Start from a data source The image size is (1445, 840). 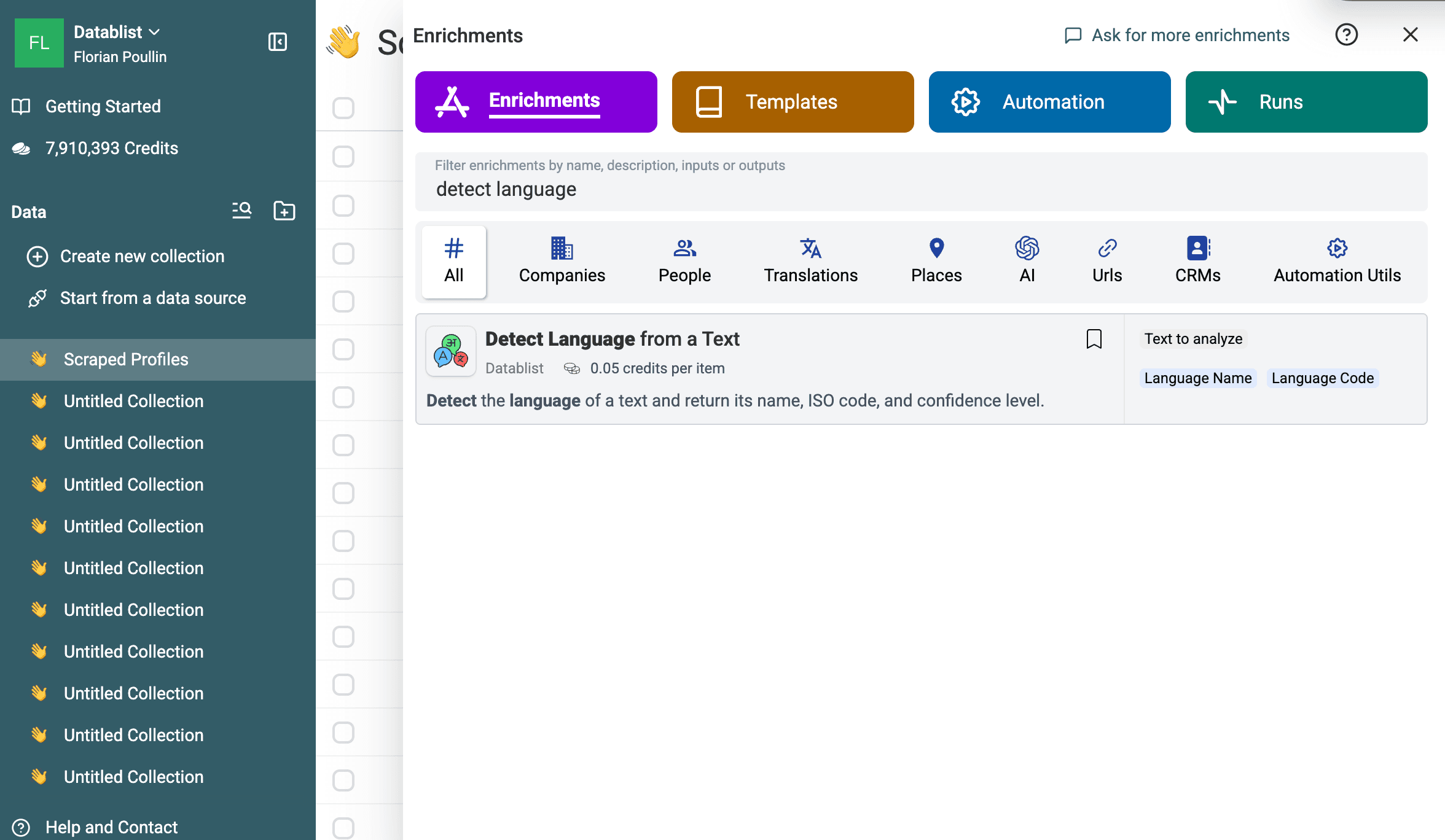pyautogui.click(x=153, y=298)
